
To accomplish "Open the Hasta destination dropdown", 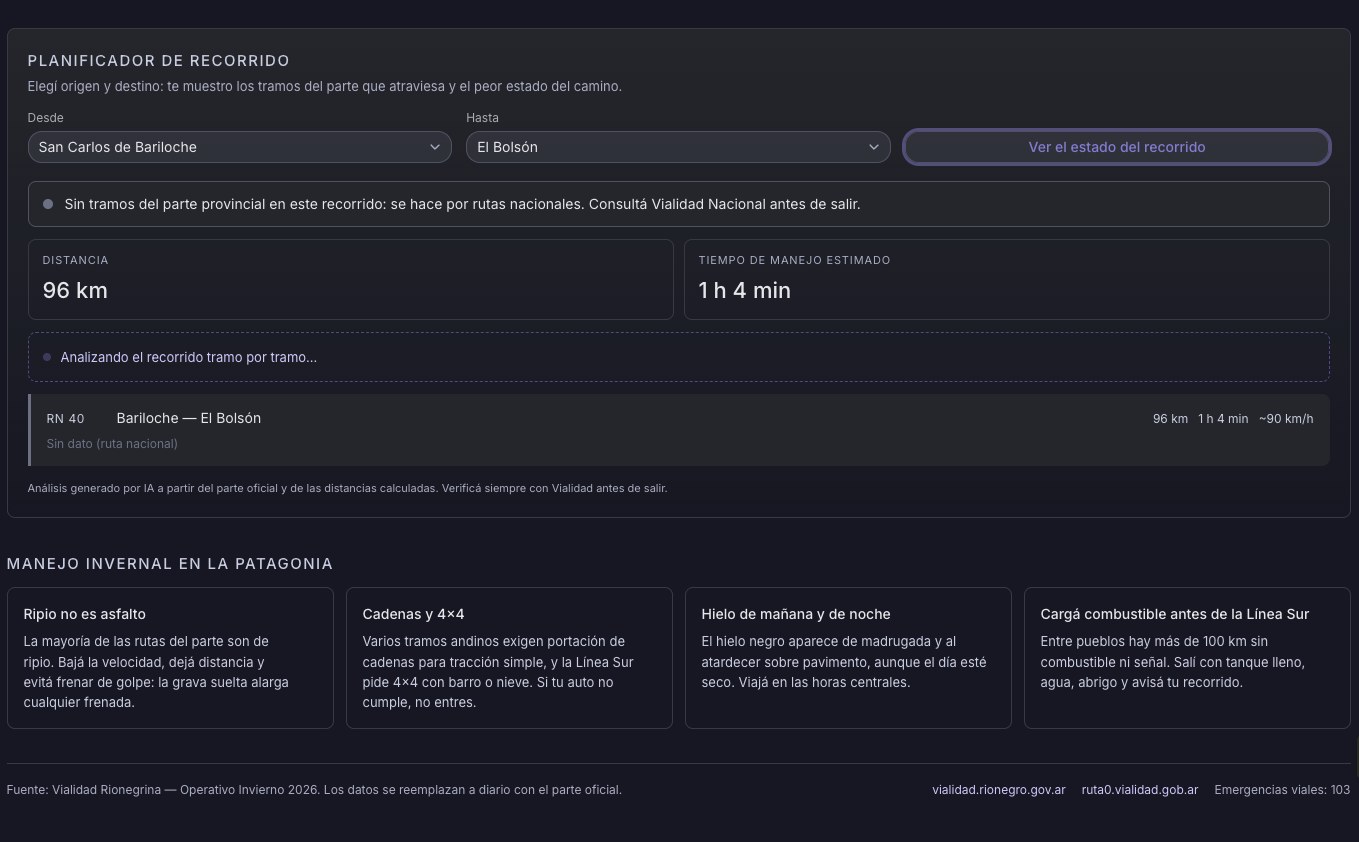I will [678, 147].
